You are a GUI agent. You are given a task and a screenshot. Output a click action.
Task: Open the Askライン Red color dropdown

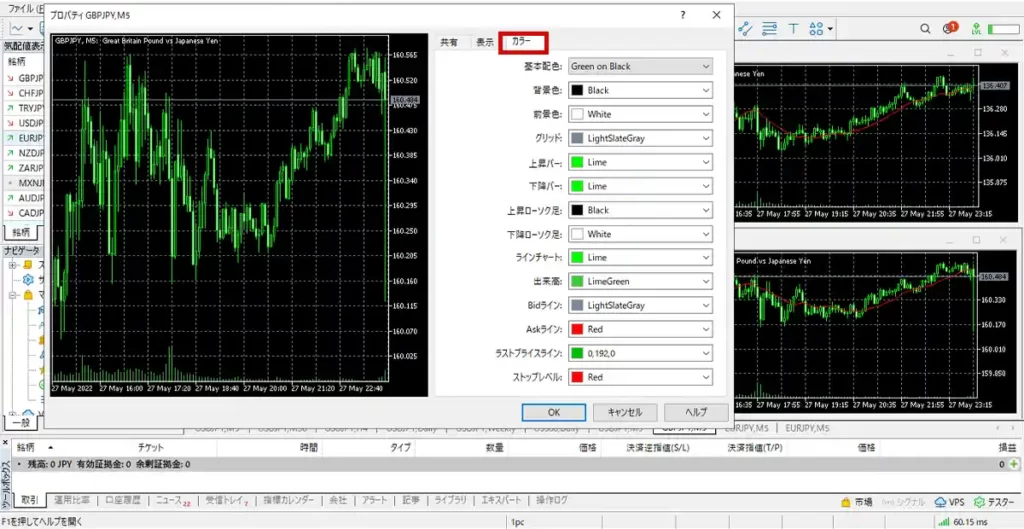[640, 329]
